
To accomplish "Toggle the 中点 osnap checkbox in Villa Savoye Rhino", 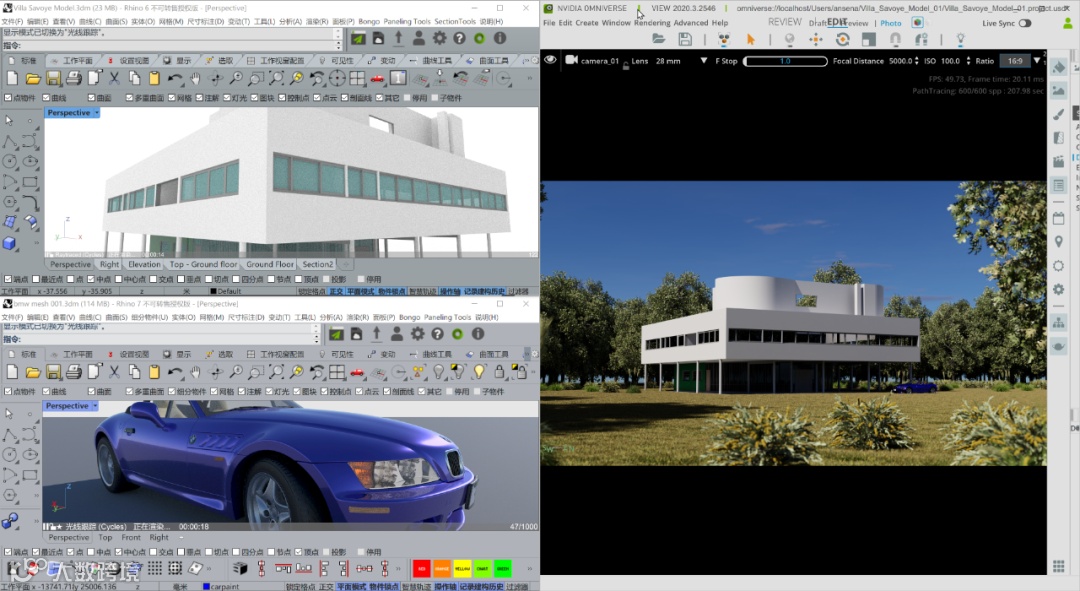I will pos(91,279).
